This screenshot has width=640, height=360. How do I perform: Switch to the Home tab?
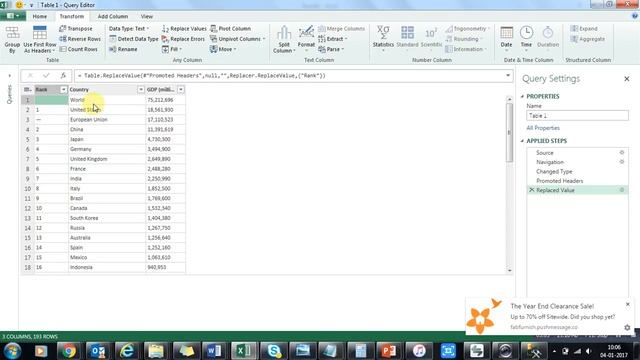click(x=40, y=16)
